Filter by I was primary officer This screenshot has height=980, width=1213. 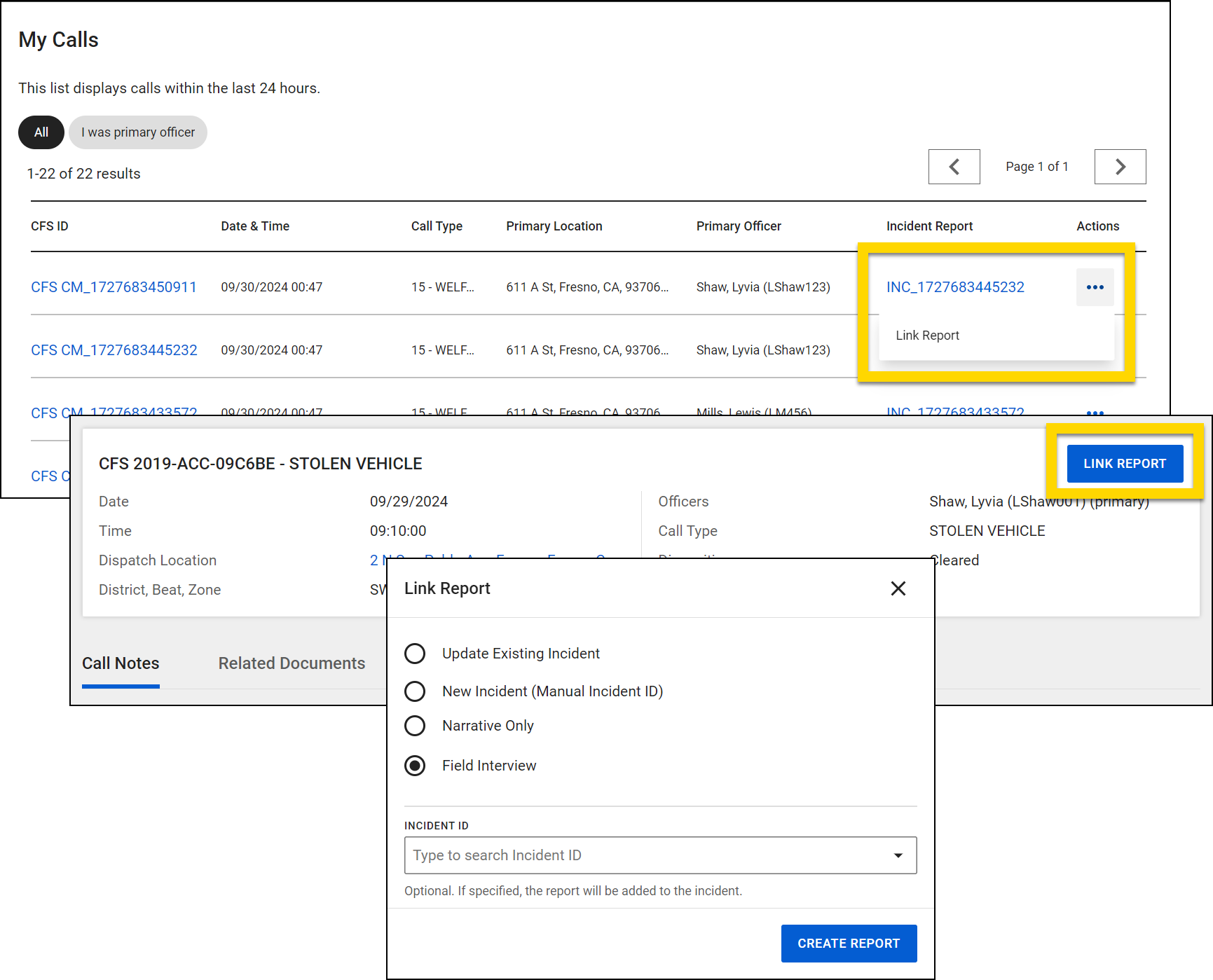point(138,132)
